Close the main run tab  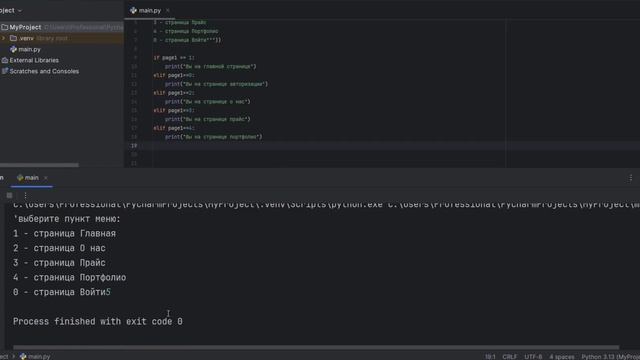coord(46,178)
